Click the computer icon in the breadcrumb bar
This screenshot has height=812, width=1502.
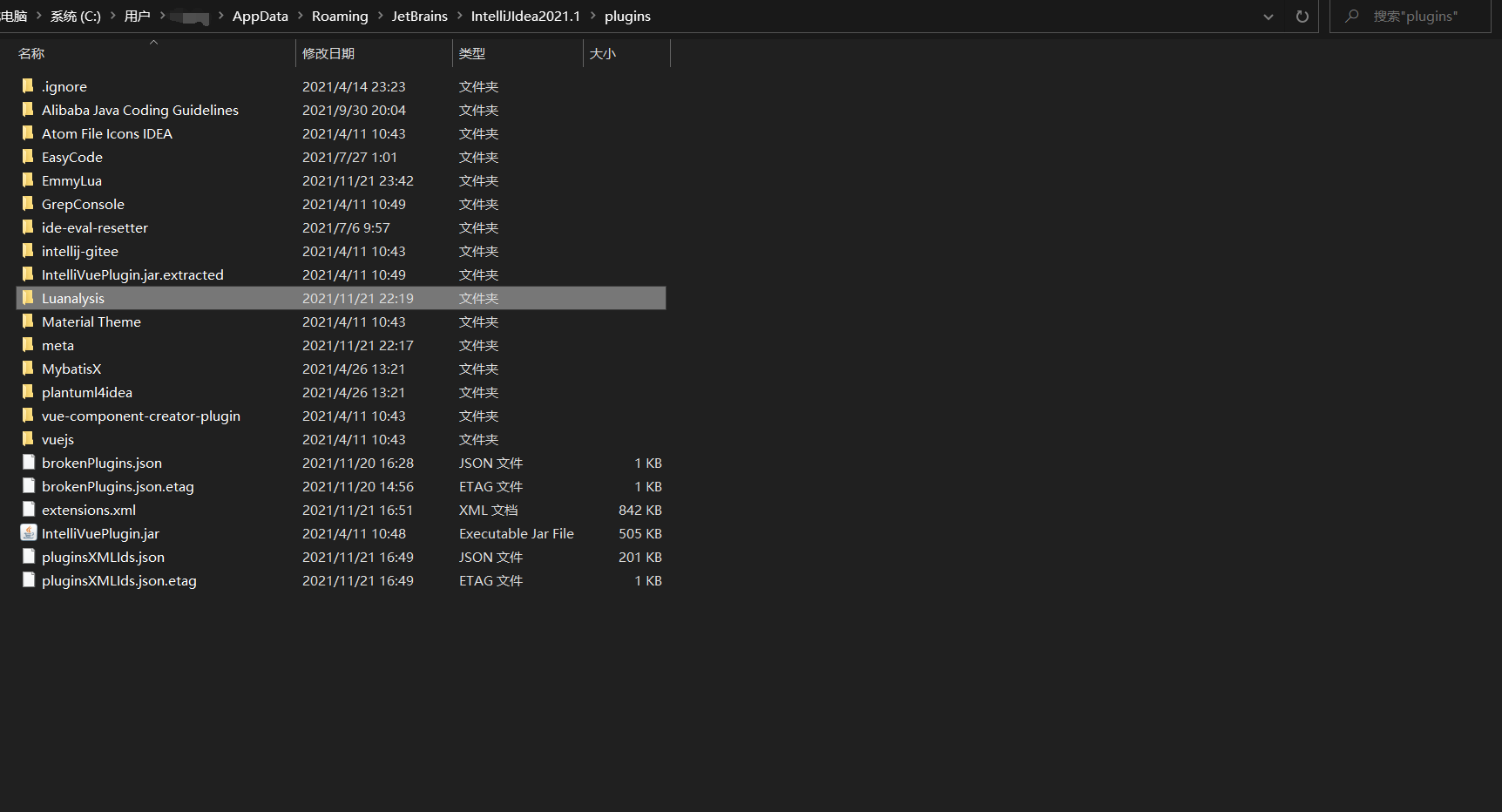13,16
